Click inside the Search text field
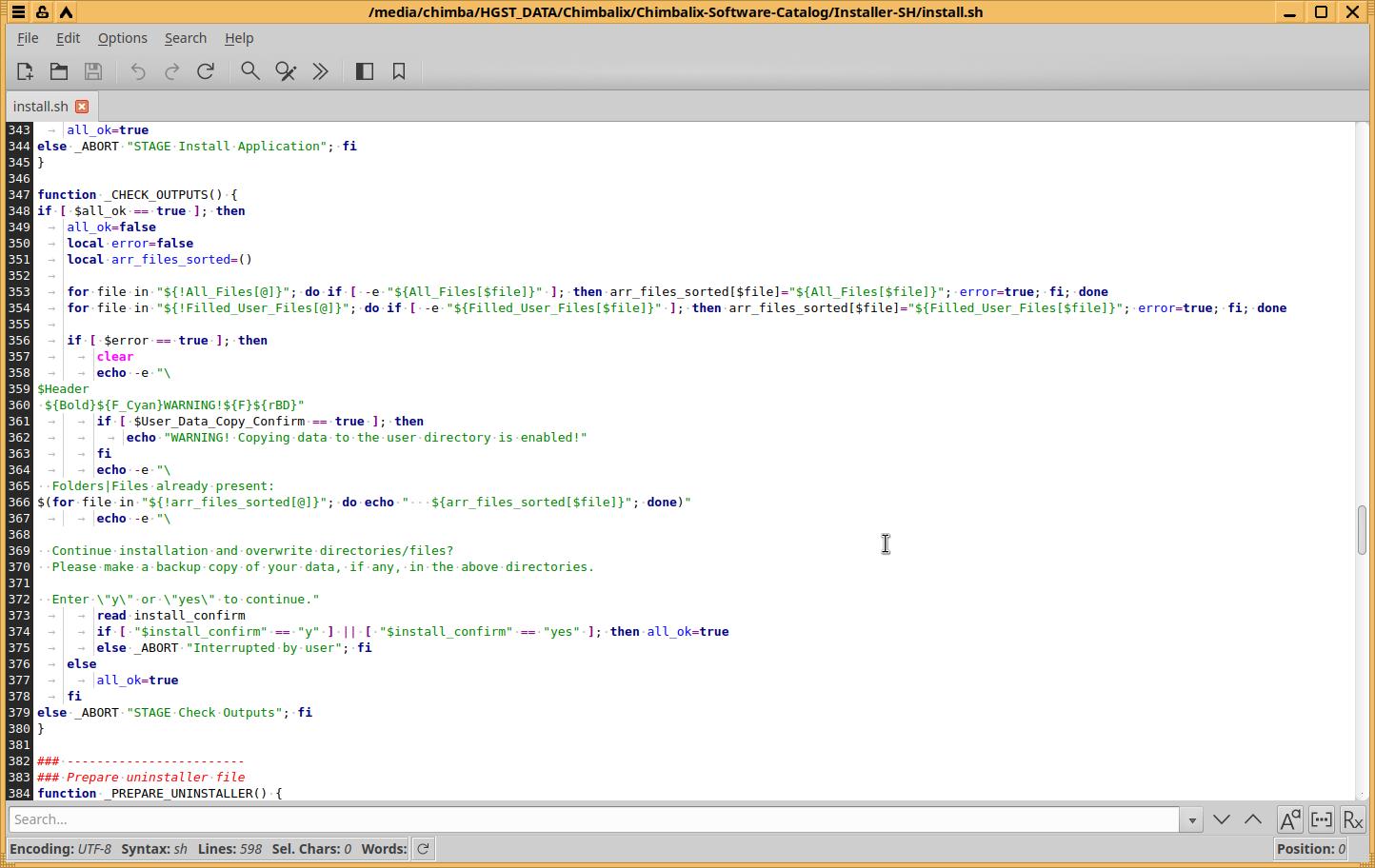The image size is (1375, 868). [x=590, y=819]
